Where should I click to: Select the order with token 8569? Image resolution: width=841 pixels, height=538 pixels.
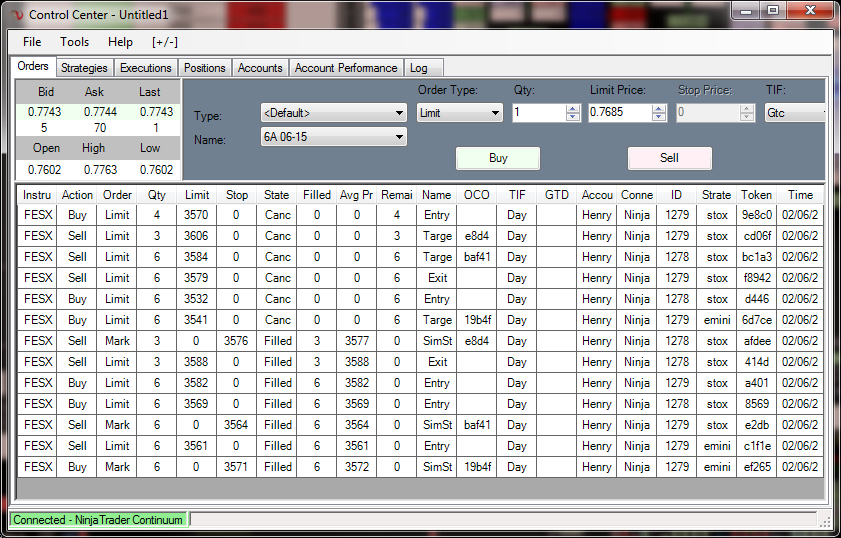coord(420,404)
